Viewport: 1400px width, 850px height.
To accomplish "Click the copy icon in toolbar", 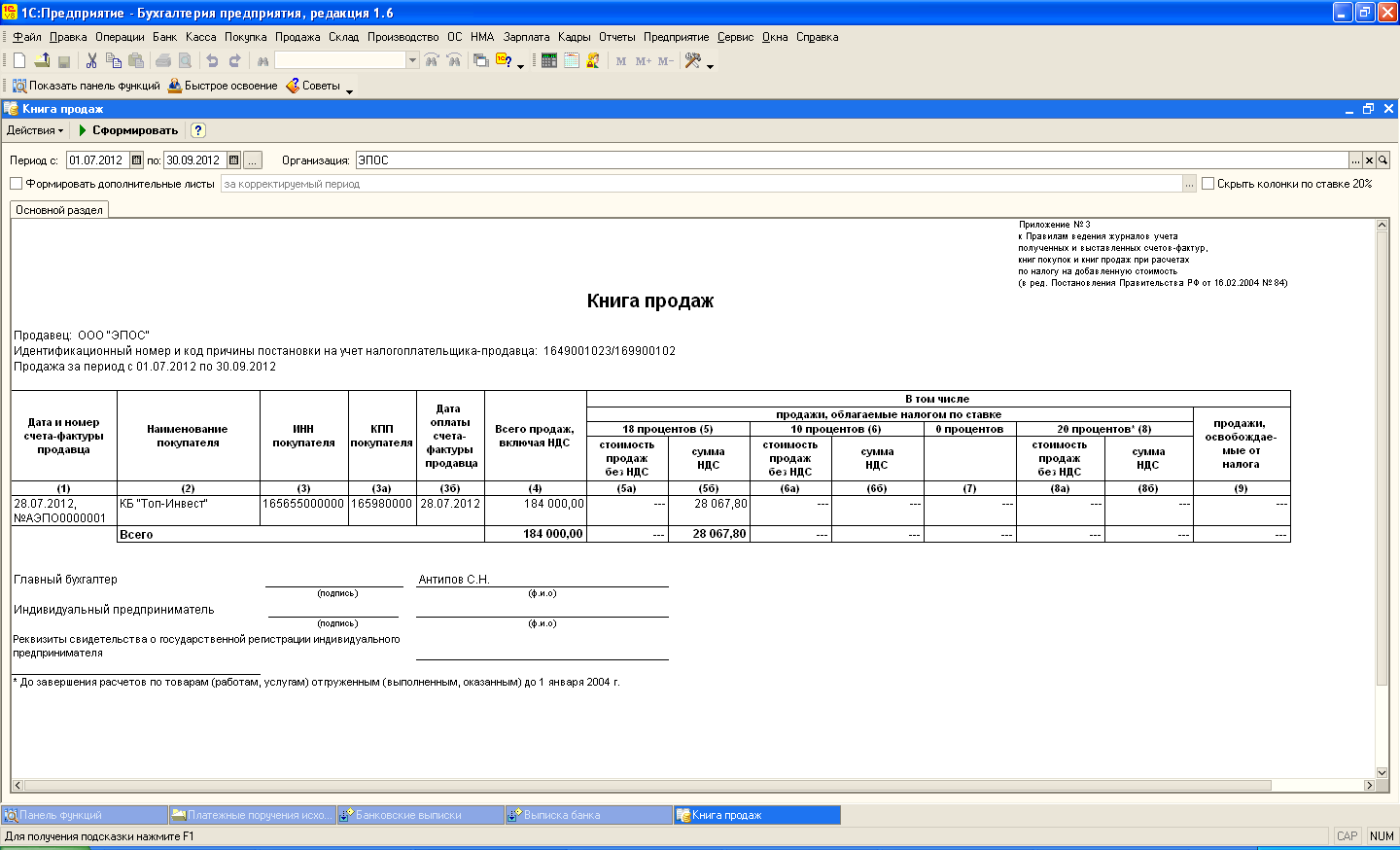I will (114, 60).
